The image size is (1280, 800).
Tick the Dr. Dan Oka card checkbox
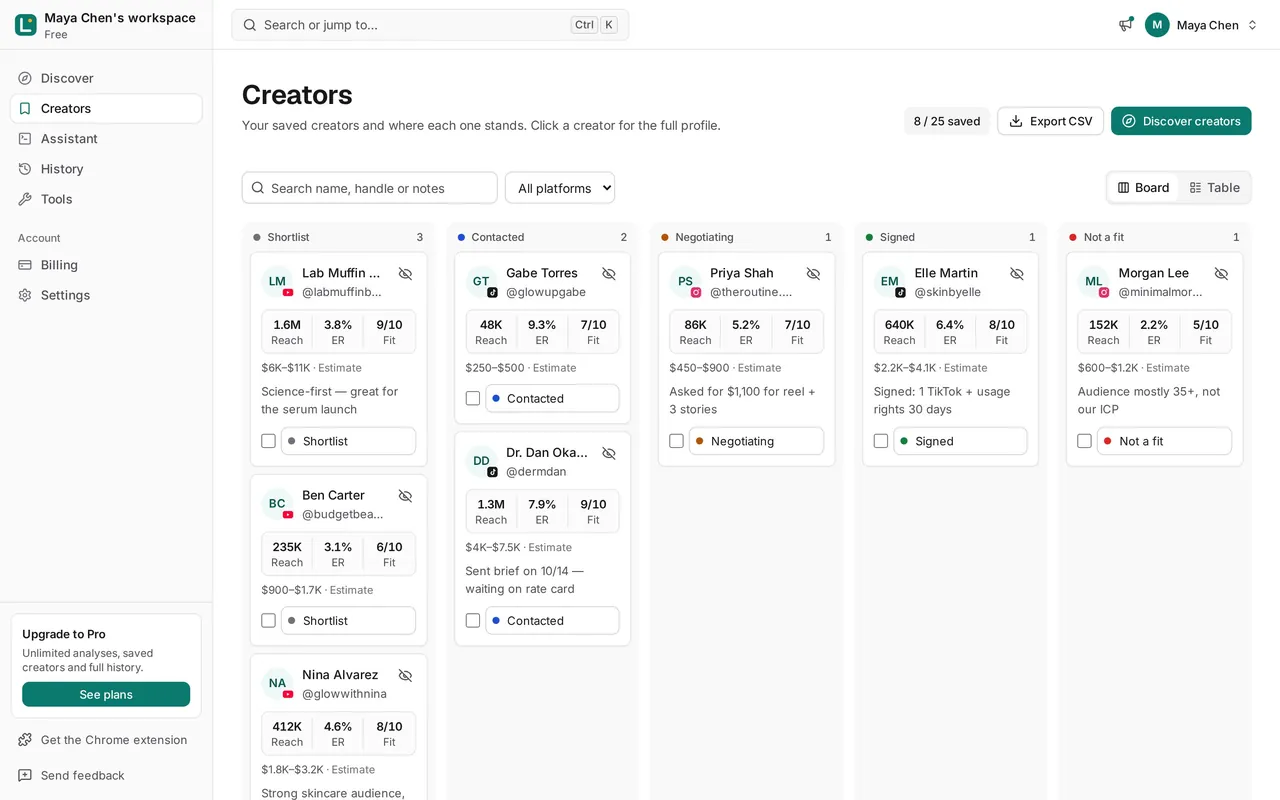click(x=472, y=620)
